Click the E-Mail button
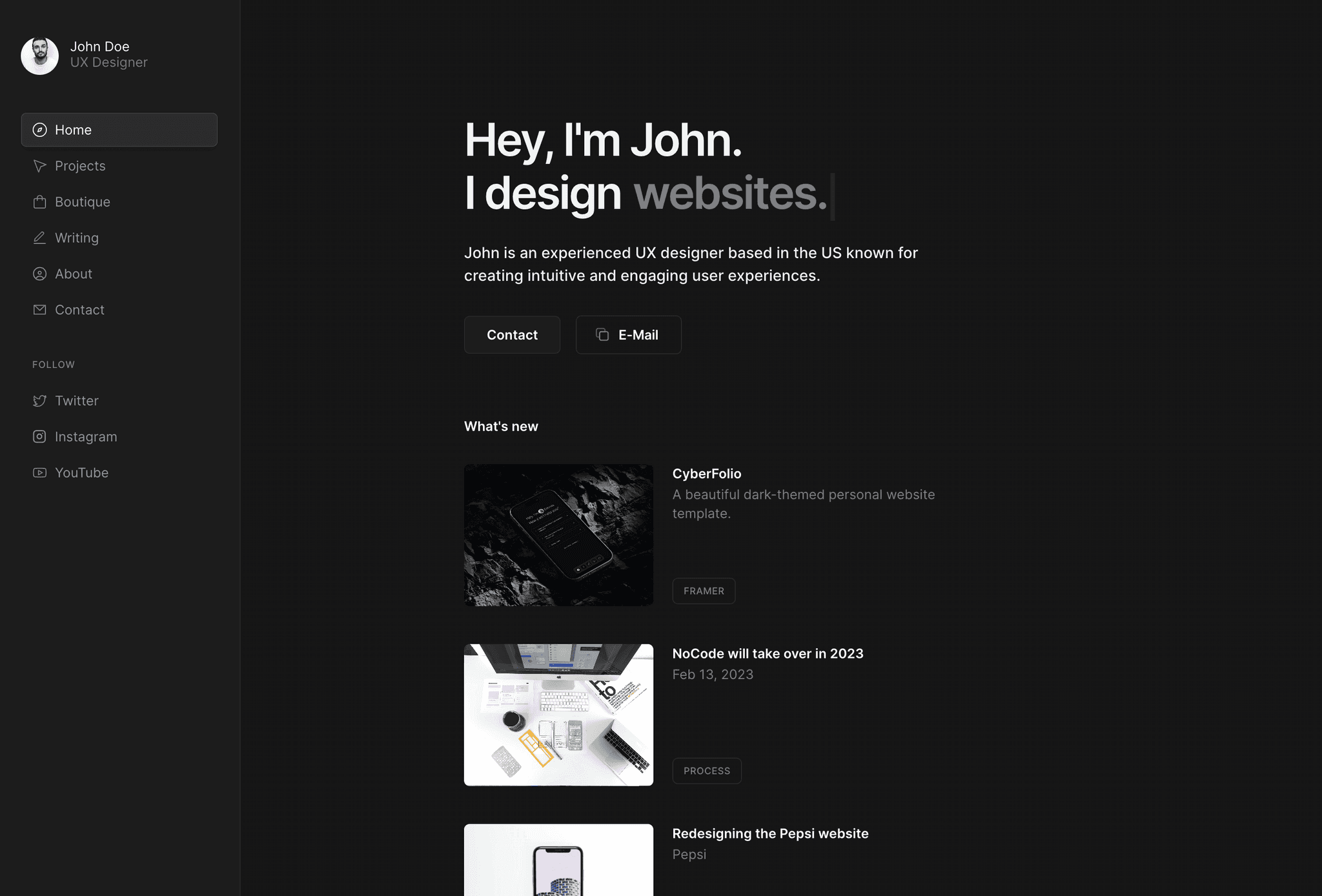The height and width of the screenshot is (896, 1322). 628,334
